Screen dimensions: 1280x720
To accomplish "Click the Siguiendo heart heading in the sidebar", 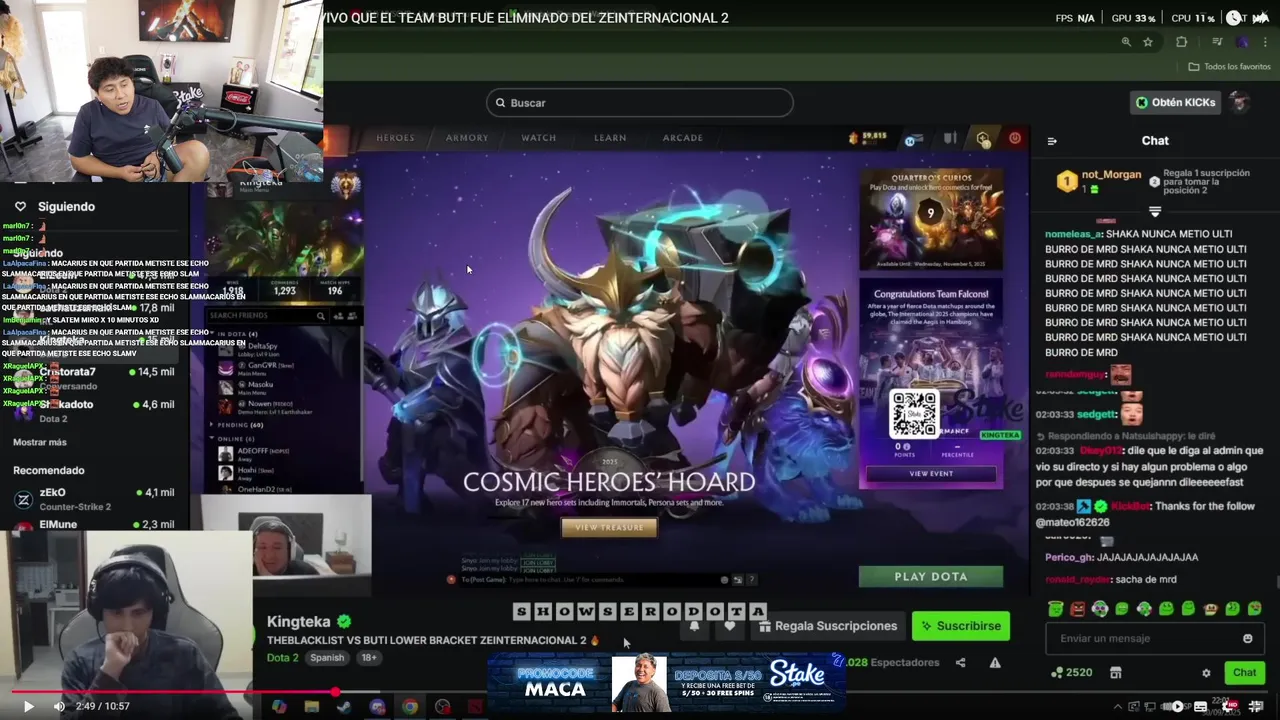I will tap(56, 206).
